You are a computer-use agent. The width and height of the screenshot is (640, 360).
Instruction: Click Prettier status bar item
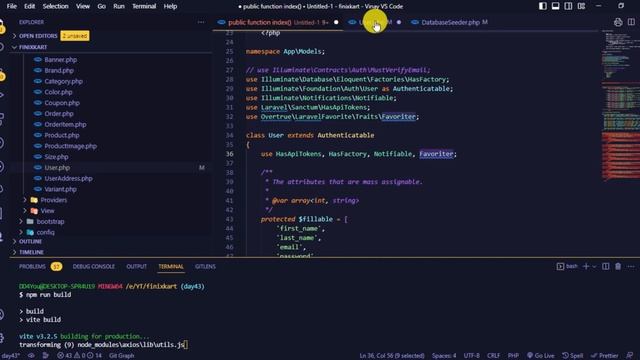605,356
